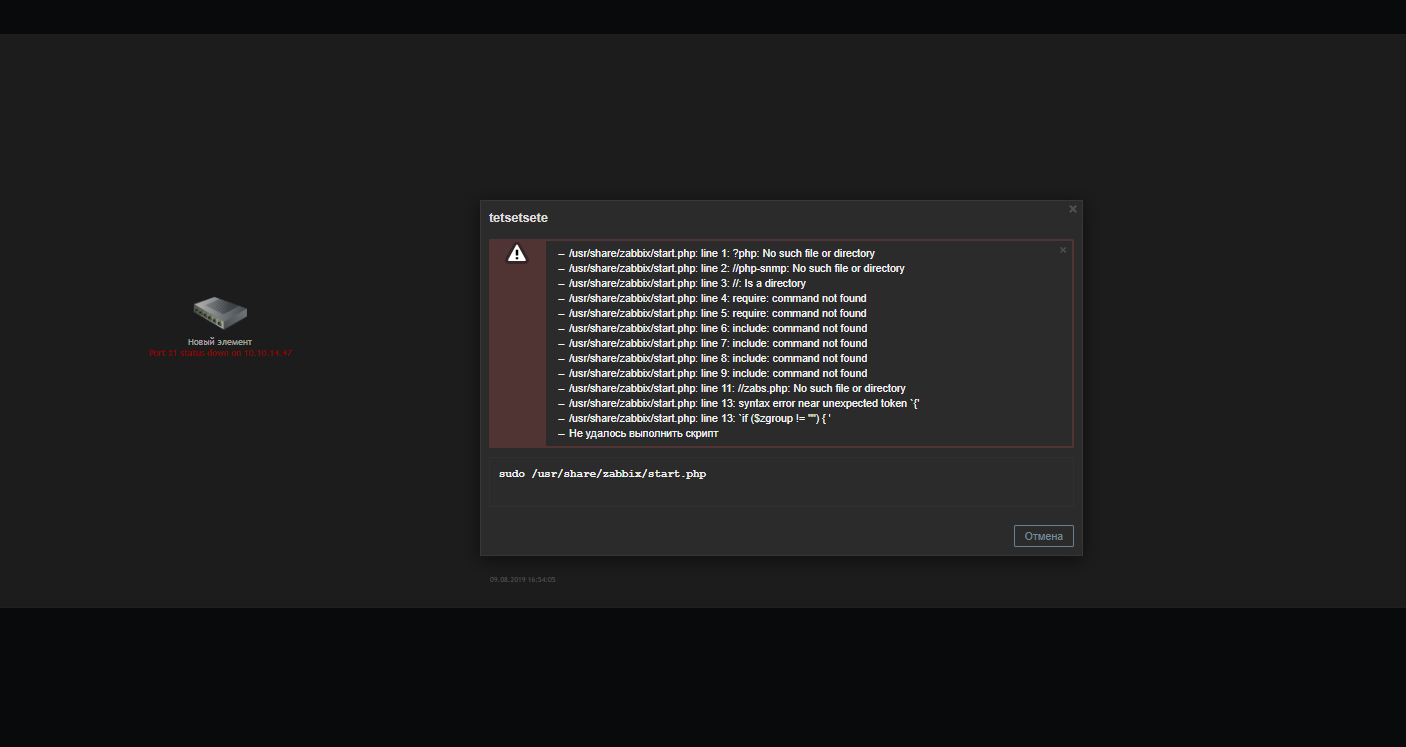Click the Не удалось выполнить скрипт message

click(637, 433)
